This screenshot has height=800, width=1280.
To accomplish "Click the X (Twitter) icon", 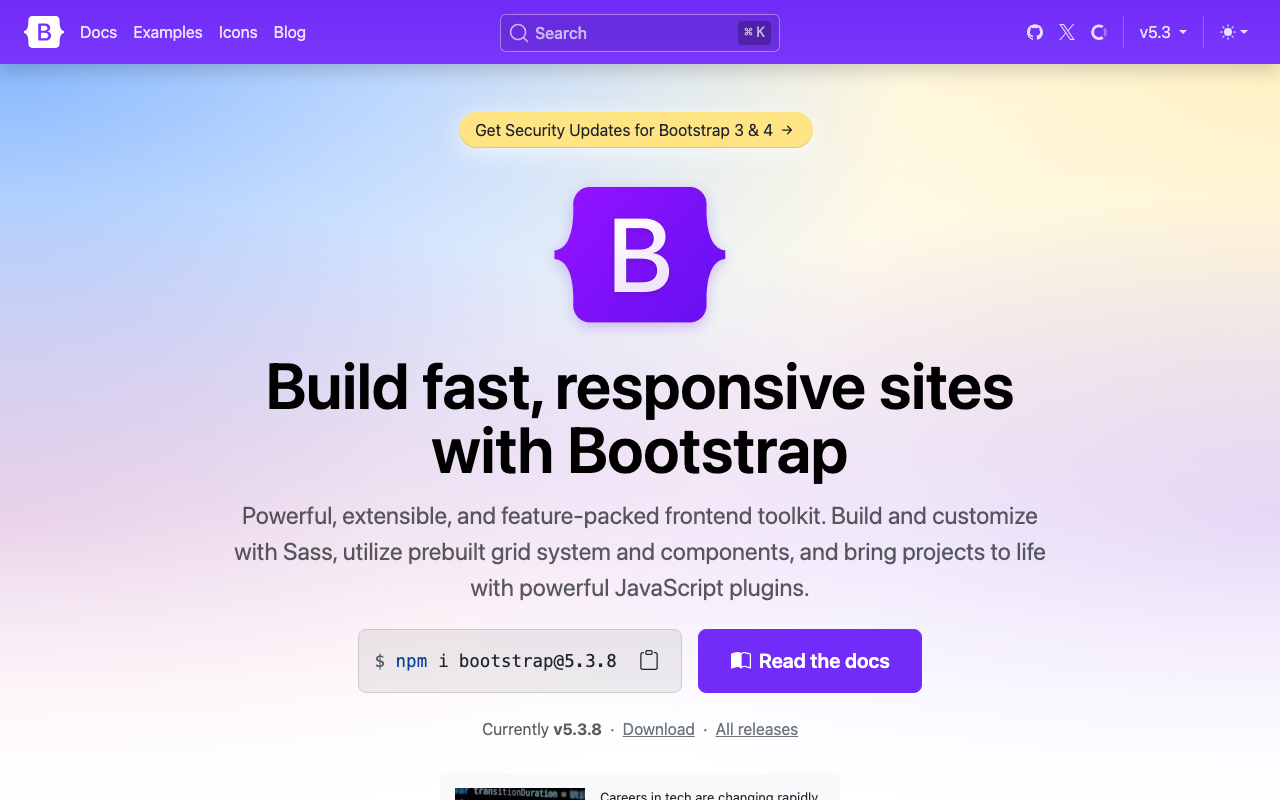I will (1066, 32).
